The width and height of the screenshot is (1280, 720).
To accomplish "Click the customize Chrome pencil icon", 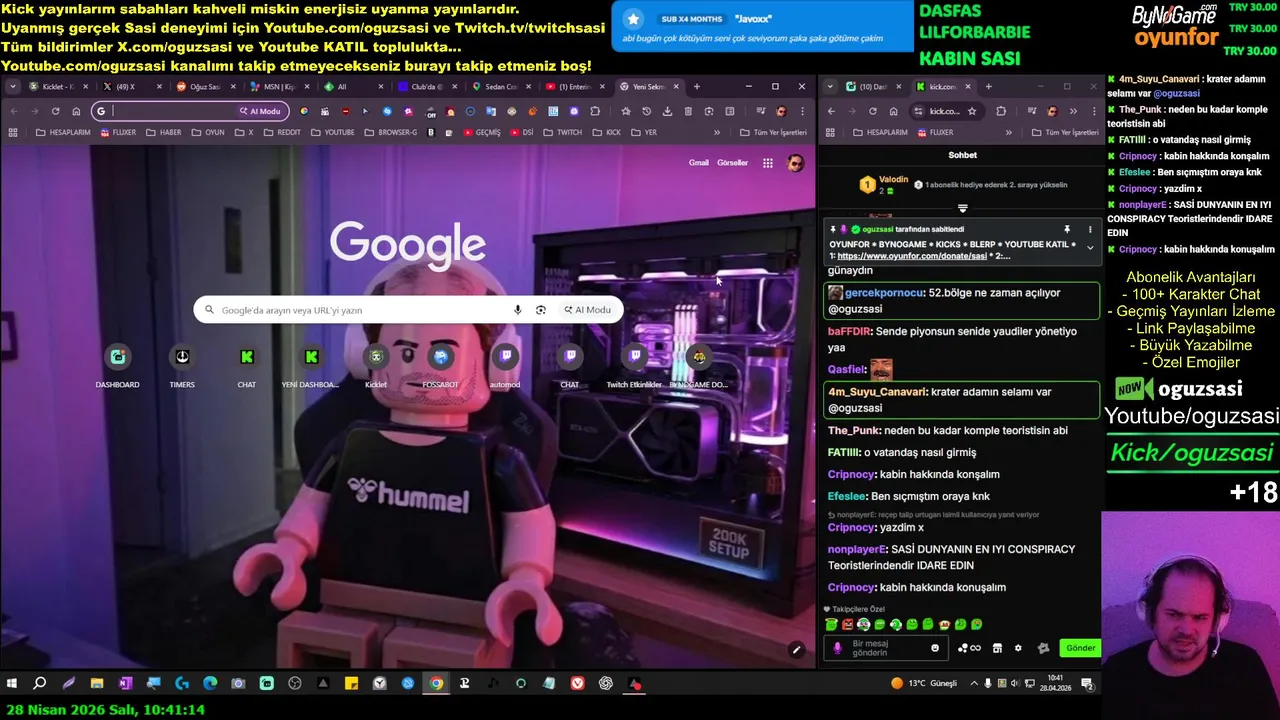I will (x=796, y=650).
